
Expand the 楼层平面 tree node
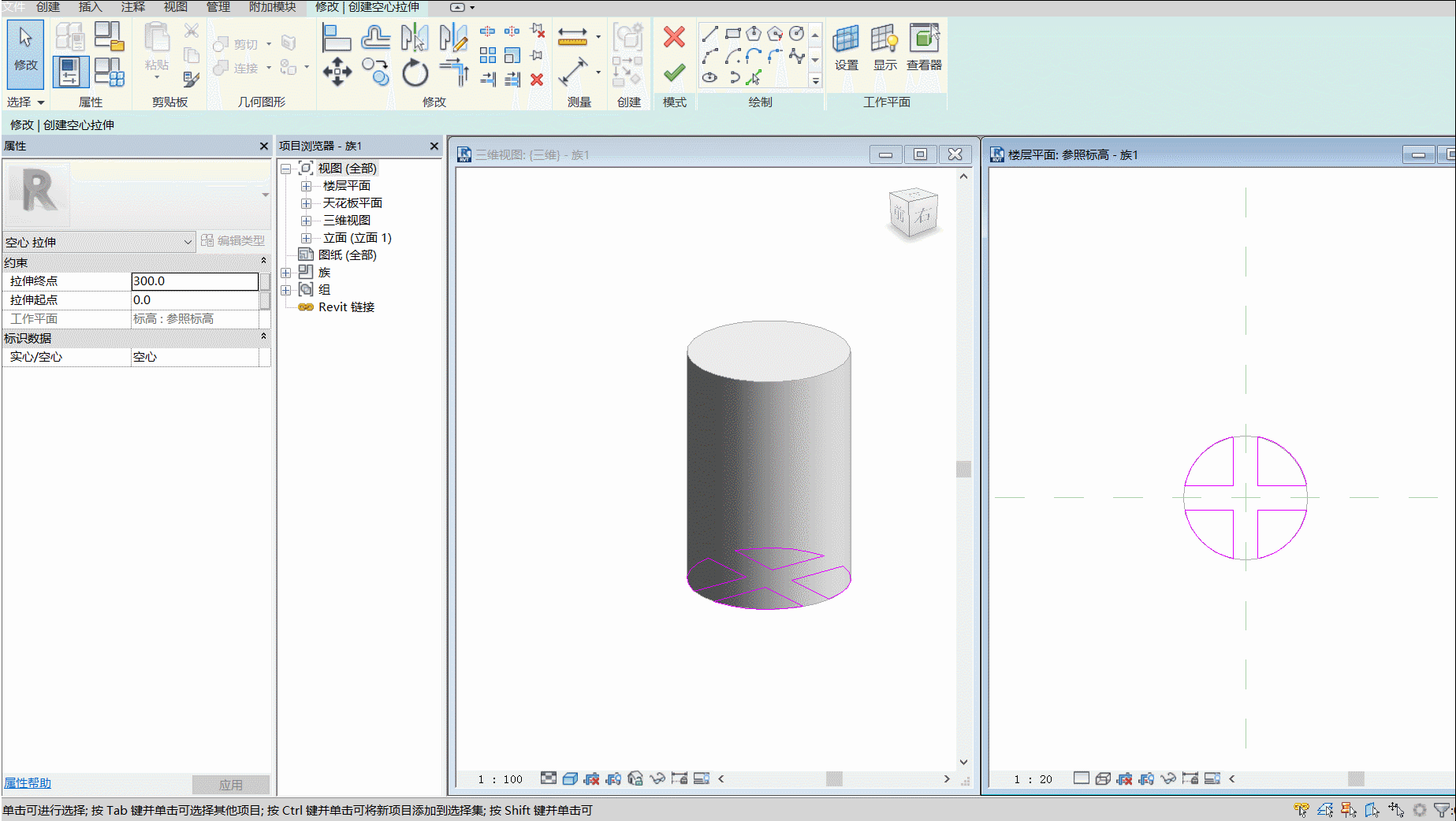coord(306,186)
